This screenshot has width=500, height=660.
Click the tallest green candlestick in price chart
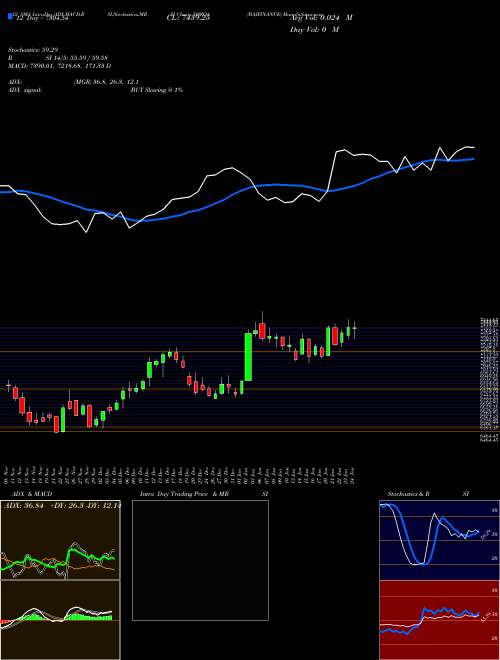tap(248, 357)
